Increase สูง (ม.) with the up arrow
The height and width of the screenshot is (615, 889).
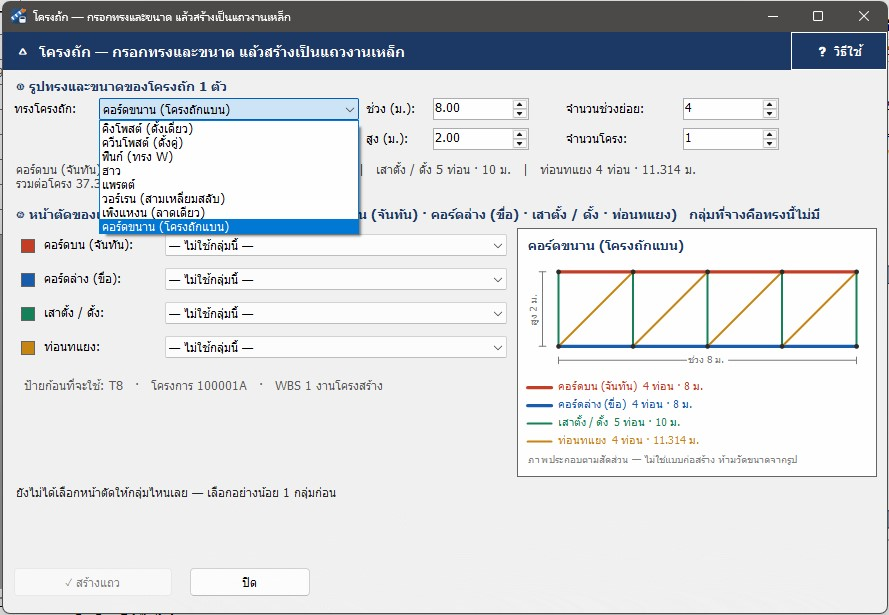pos(520,134)
